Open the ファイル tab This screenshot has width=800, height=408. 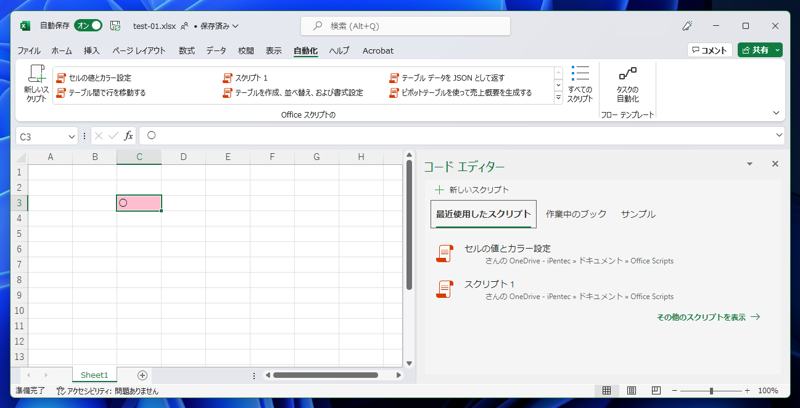29,50
